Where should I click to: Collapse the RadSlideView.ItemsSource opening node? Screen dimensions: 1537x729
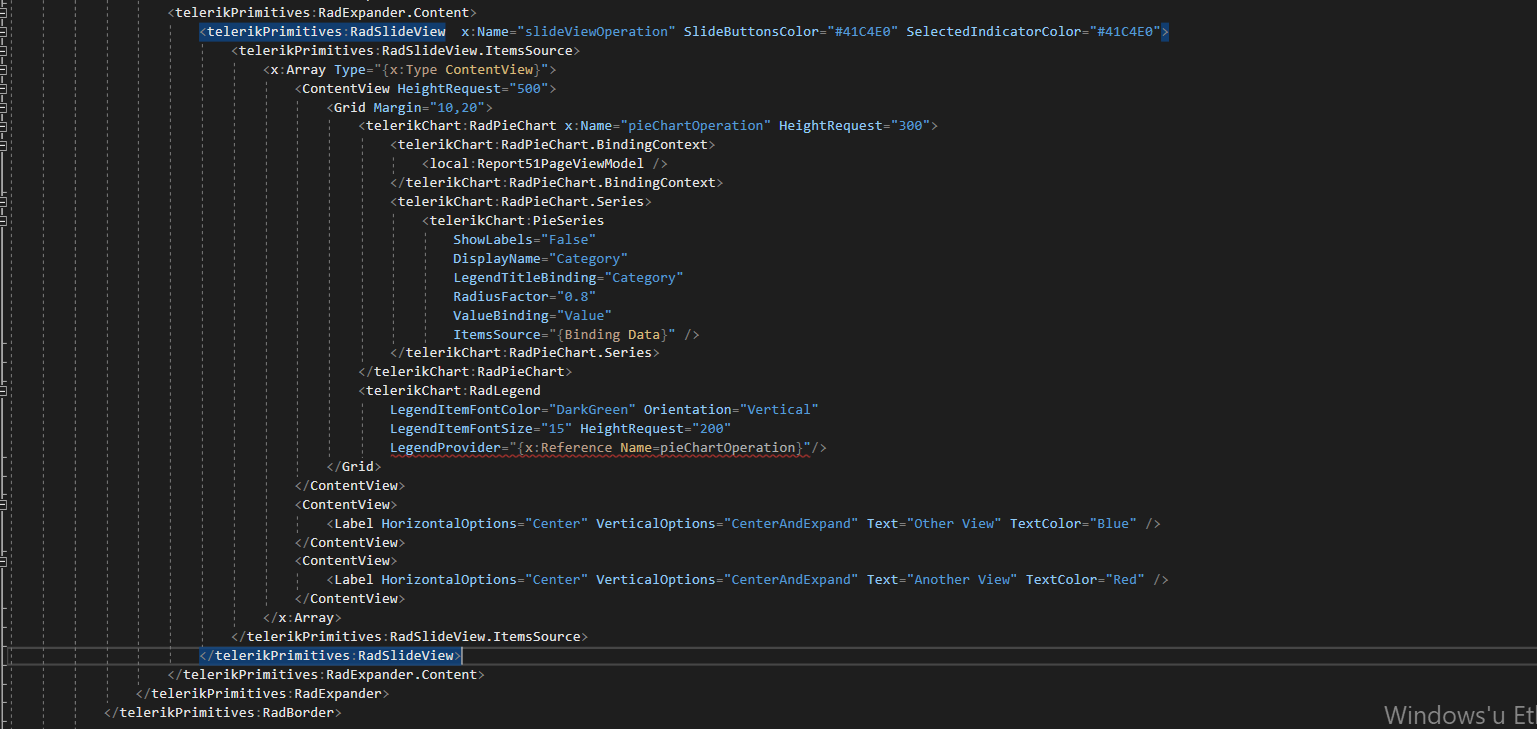point(5,51)
